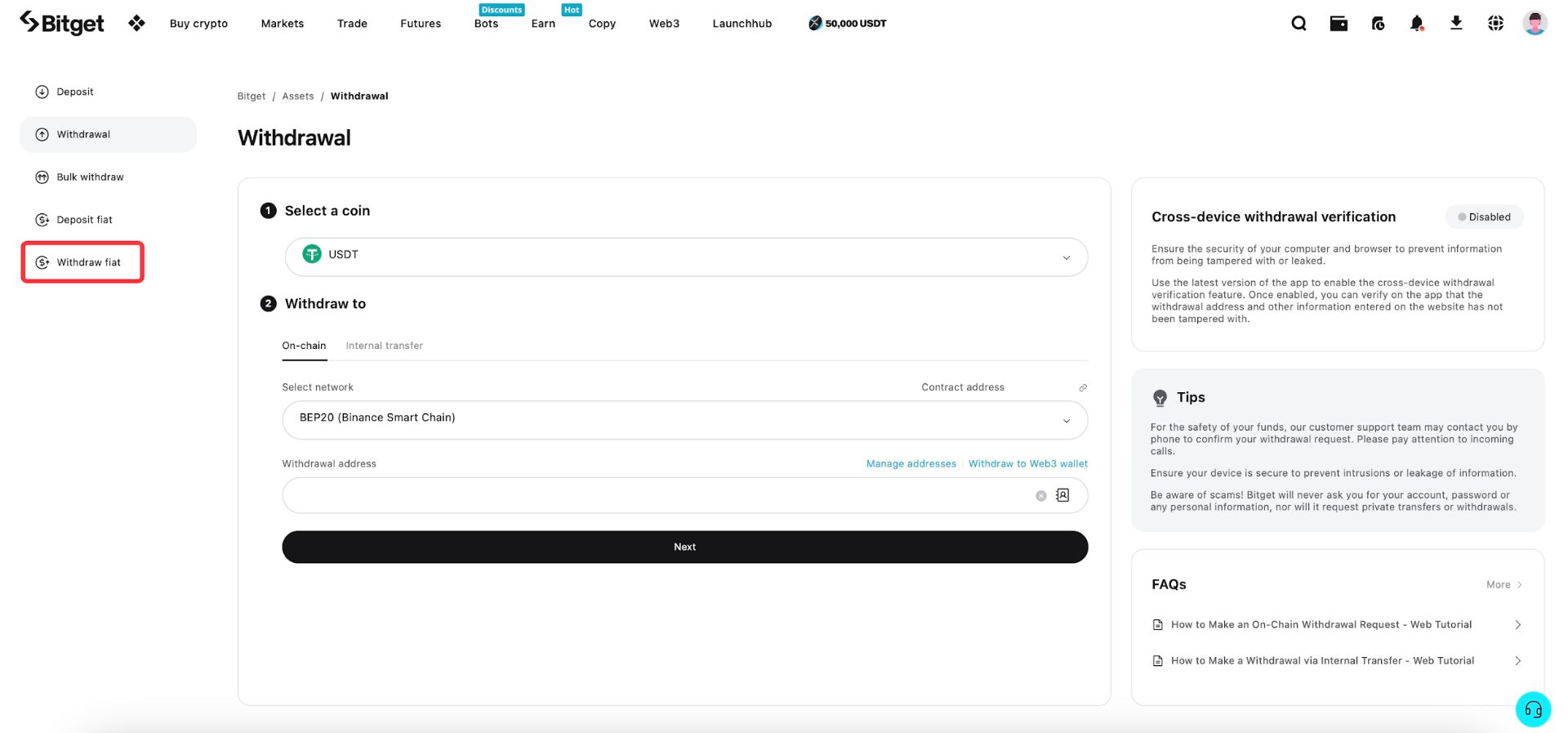Open the Earn menu
Screen dimensions: 1568x733
coord(543,24)
